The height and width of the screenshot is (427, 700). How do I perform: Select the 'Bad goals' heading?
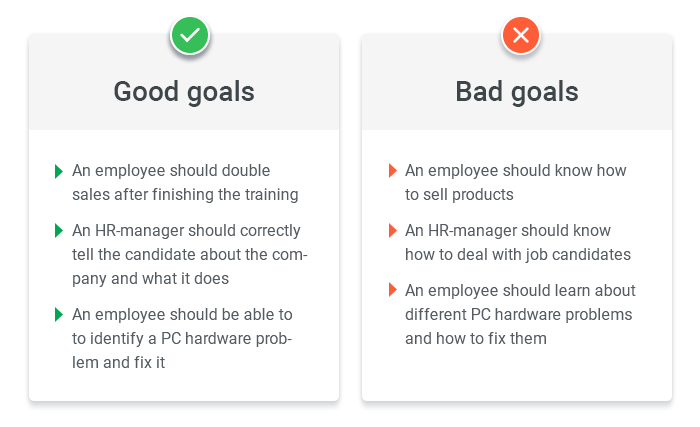517,92
